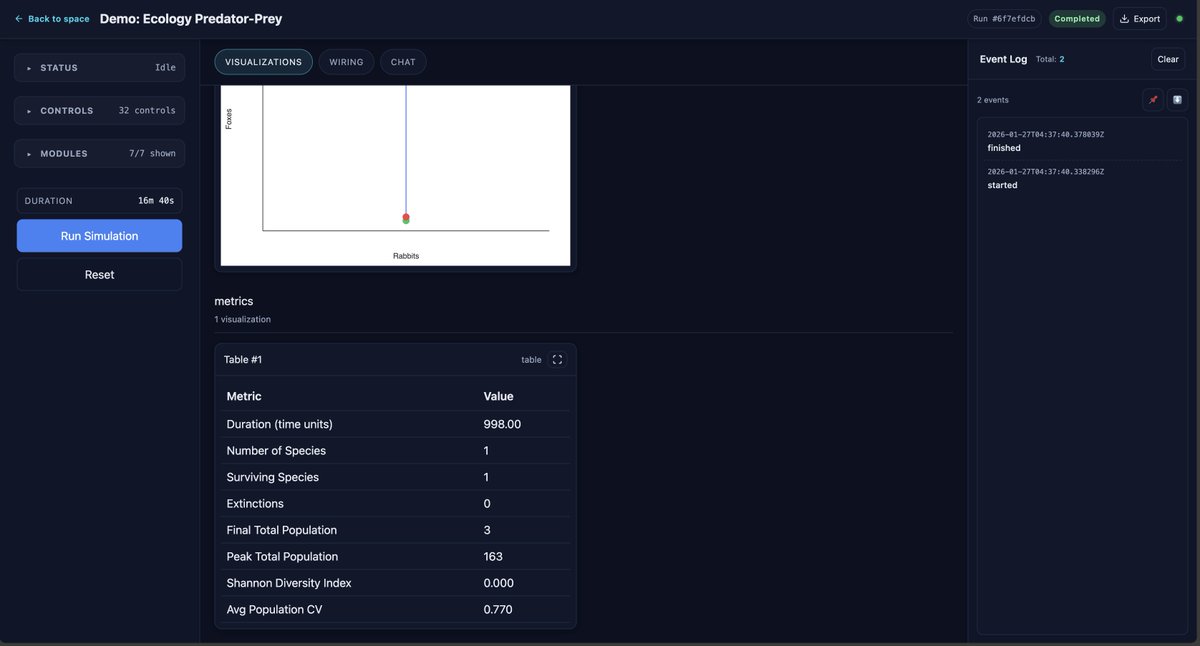The height and width of the screenshot is (646, 1200).
Task: Click the Table #1 title
Action: pyautogui.click(x=243, y=360)
